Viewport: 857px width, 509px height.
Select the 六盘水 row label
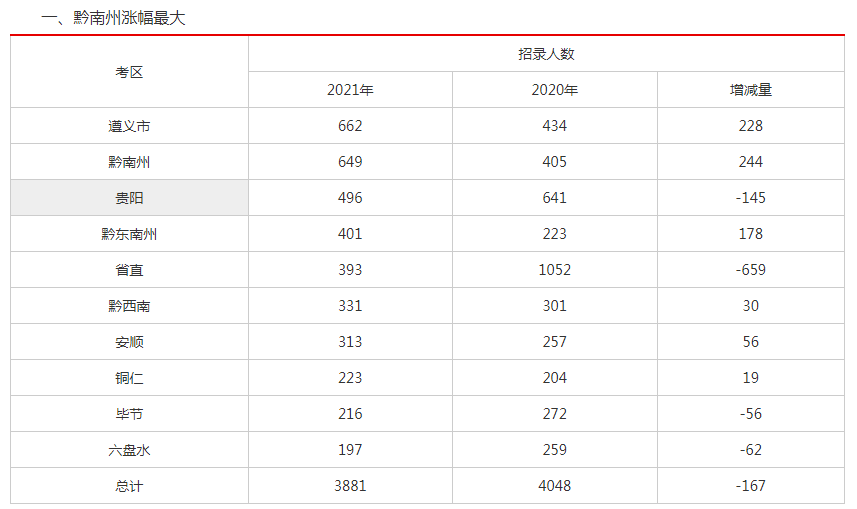click(129, 450)
